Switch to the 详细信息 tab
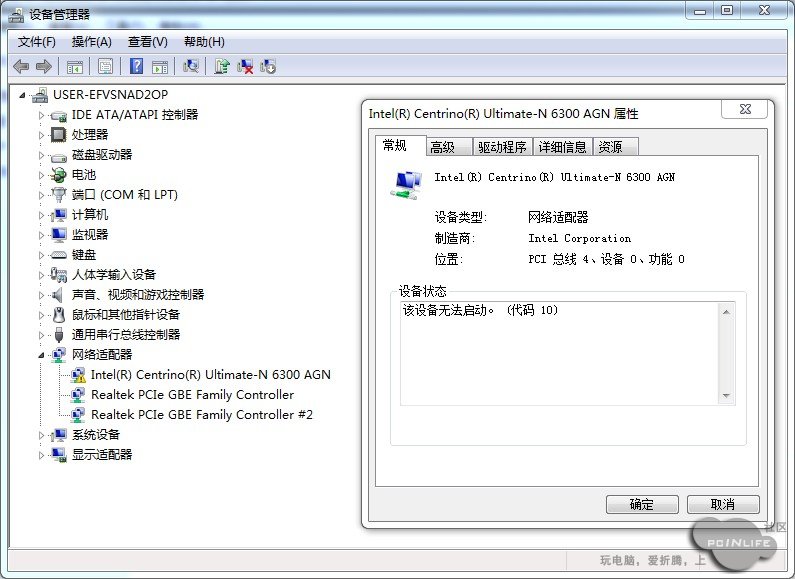The width and height of the screenshot is (795, 579). 562,147
